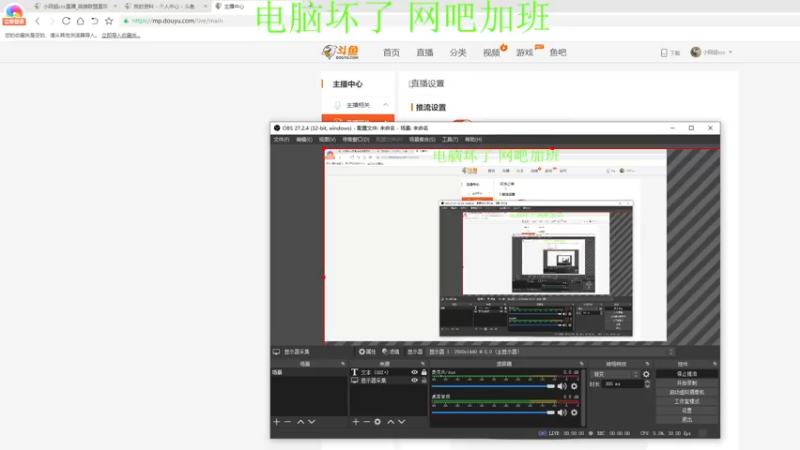Toggle visibility eye of 文本 (GDI+) source

tap(414, 372)
